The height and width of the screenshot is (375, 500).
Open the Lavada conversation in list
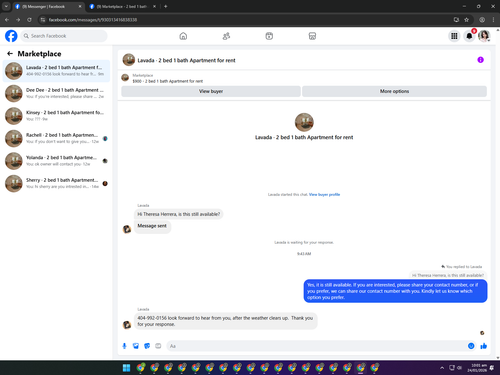pos(56,71)
